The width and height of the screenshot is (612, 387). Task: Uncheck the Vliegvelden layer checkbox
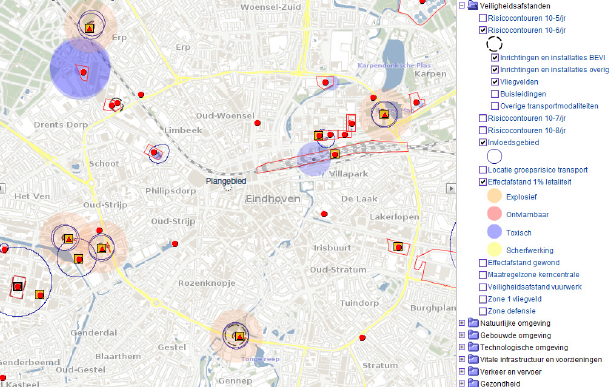pyautogui.click(x=495, y=82)
